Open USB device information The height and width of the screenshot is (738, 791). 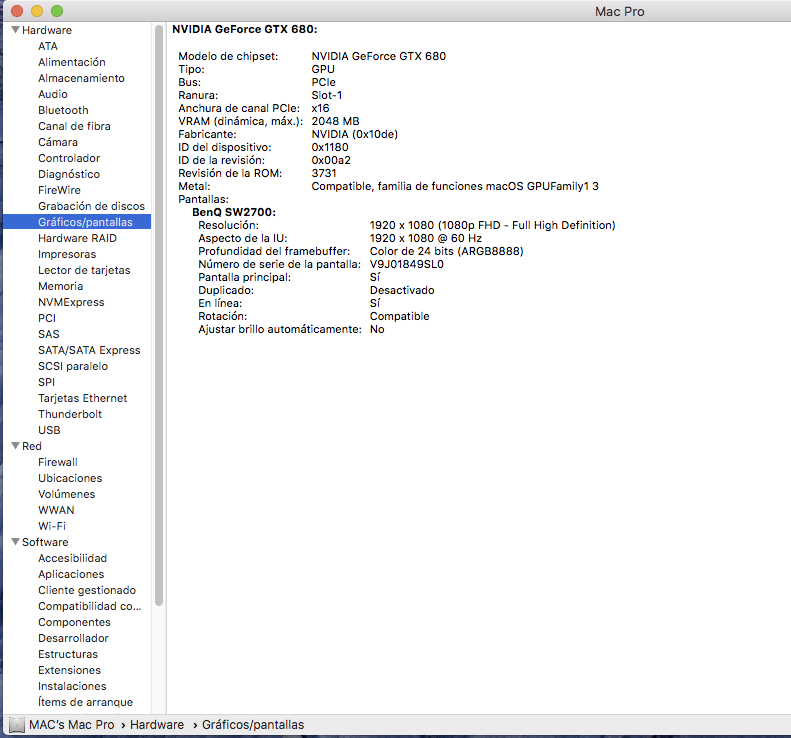tap(49, 430)
